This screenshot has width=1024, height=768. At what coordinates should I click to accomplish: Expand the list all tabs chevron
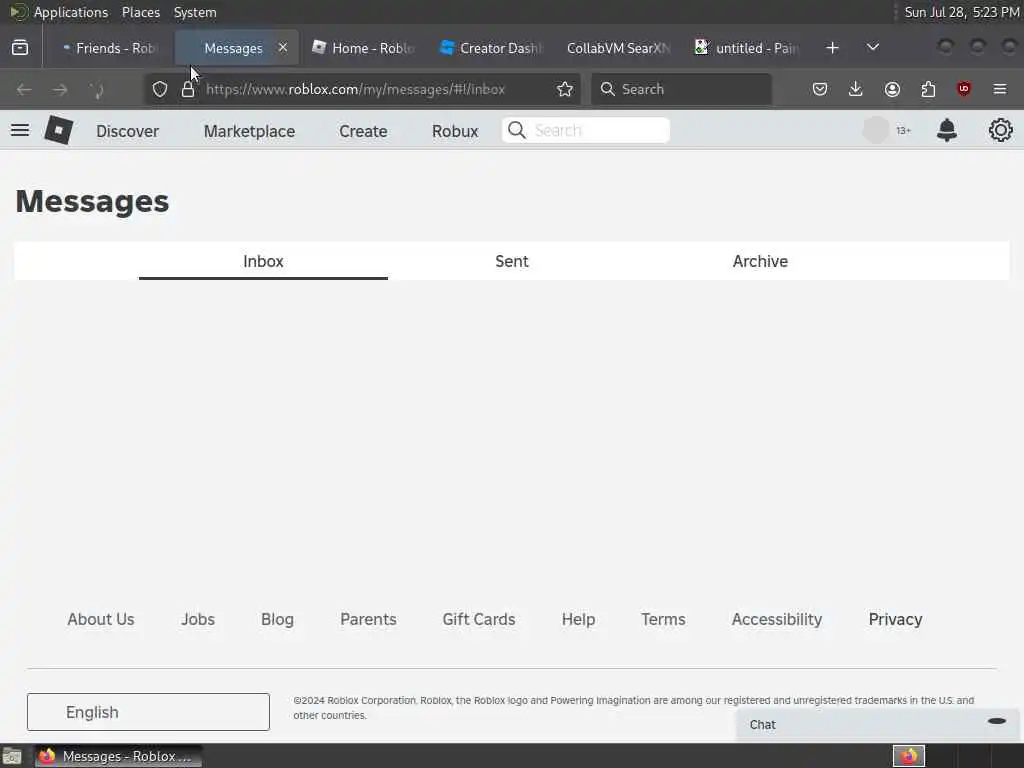pos(872,48)
